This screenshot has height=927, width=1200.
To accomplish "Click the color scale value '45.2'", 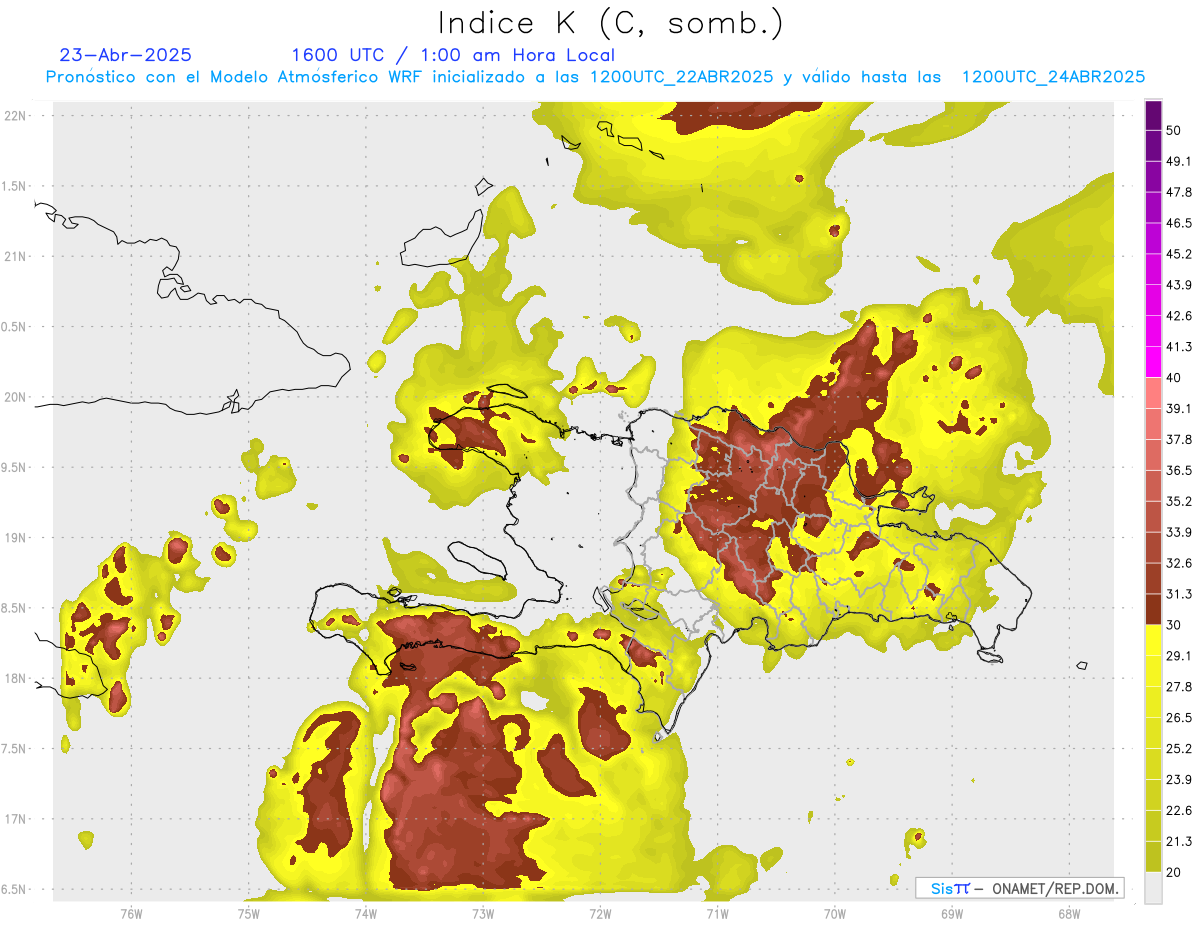I will coord(1179,254).
